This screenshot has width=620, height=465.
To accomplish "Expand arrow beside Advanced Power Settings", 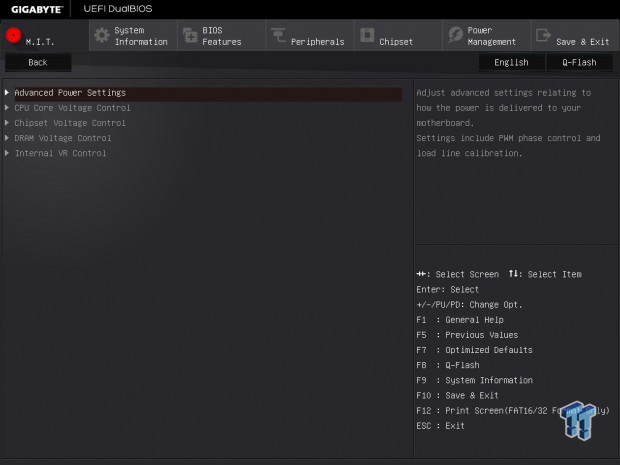I will (x=7, y=92).
